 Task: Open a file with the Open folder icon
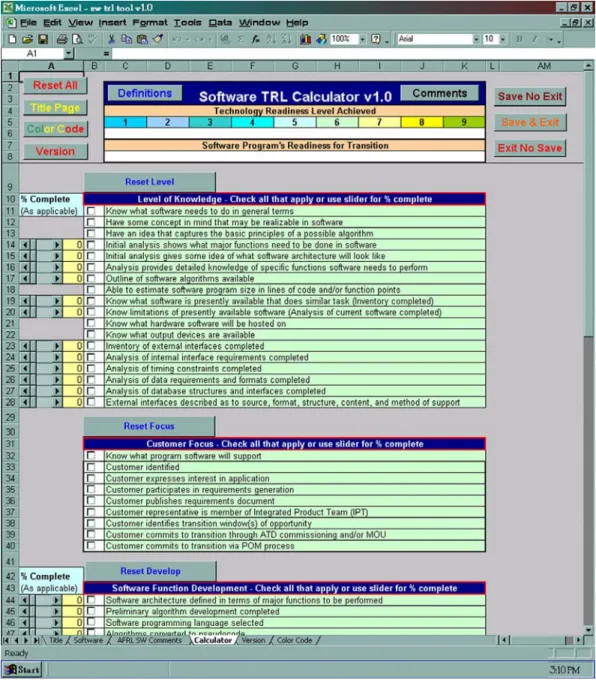coord(27,39)
